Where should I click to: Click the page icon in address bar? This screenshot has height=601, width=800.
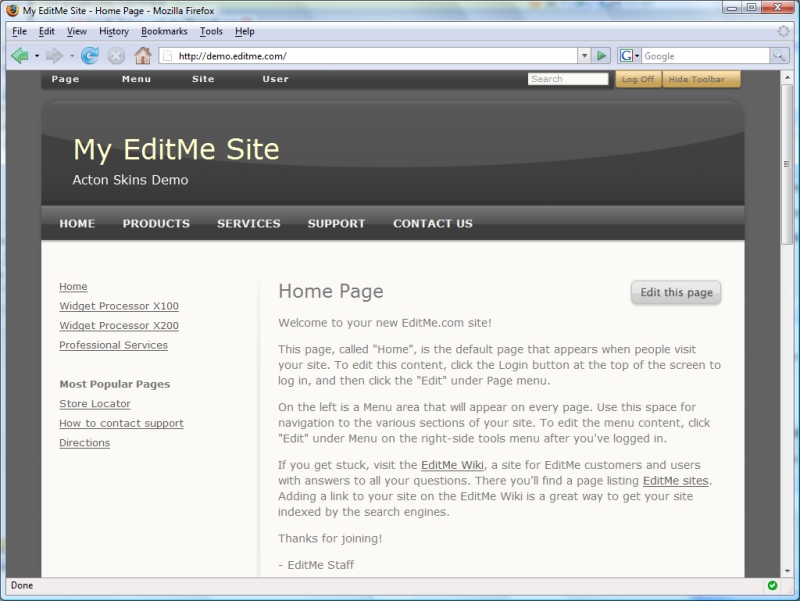coord(167,56)
